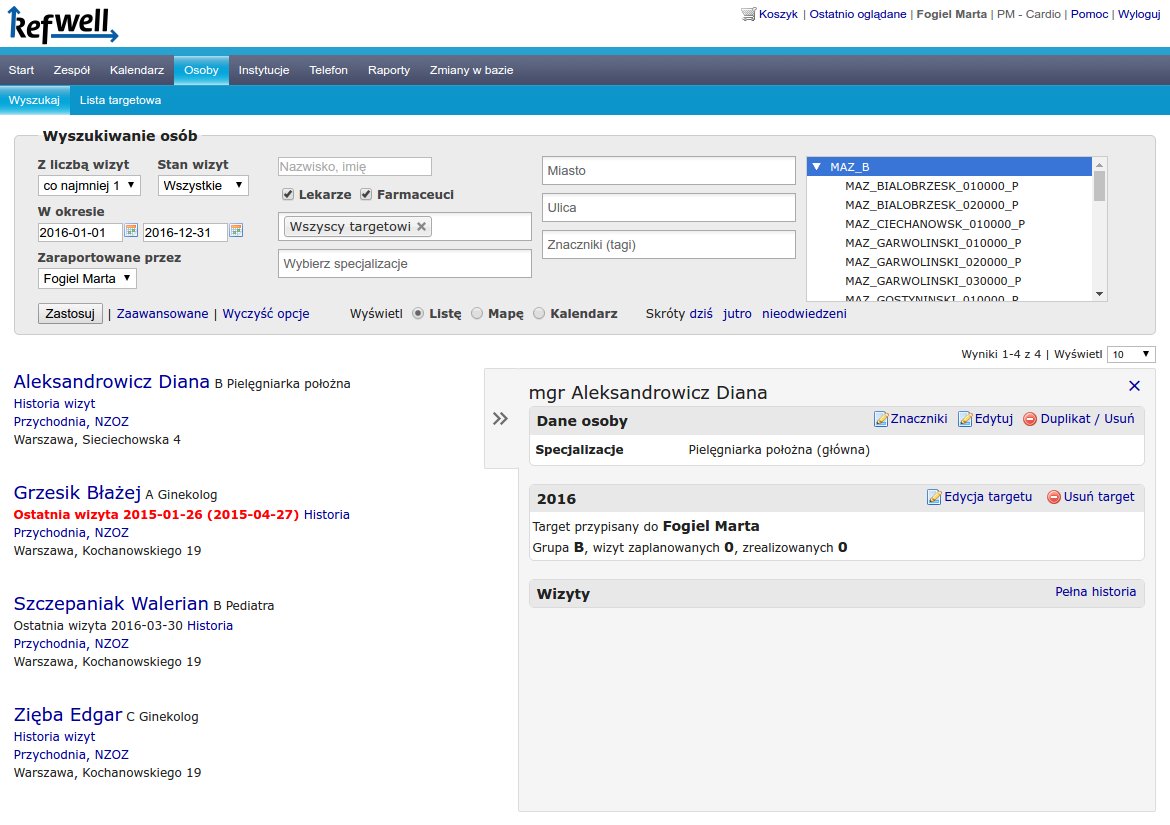Open the Kalendarz menu

(x=137, y=70)
